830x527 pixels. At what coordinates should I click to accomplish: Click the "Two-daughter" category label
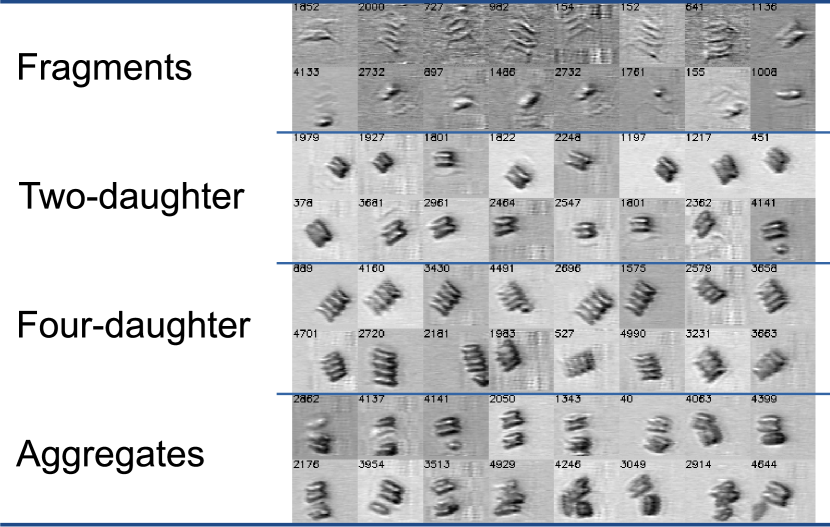131,197
